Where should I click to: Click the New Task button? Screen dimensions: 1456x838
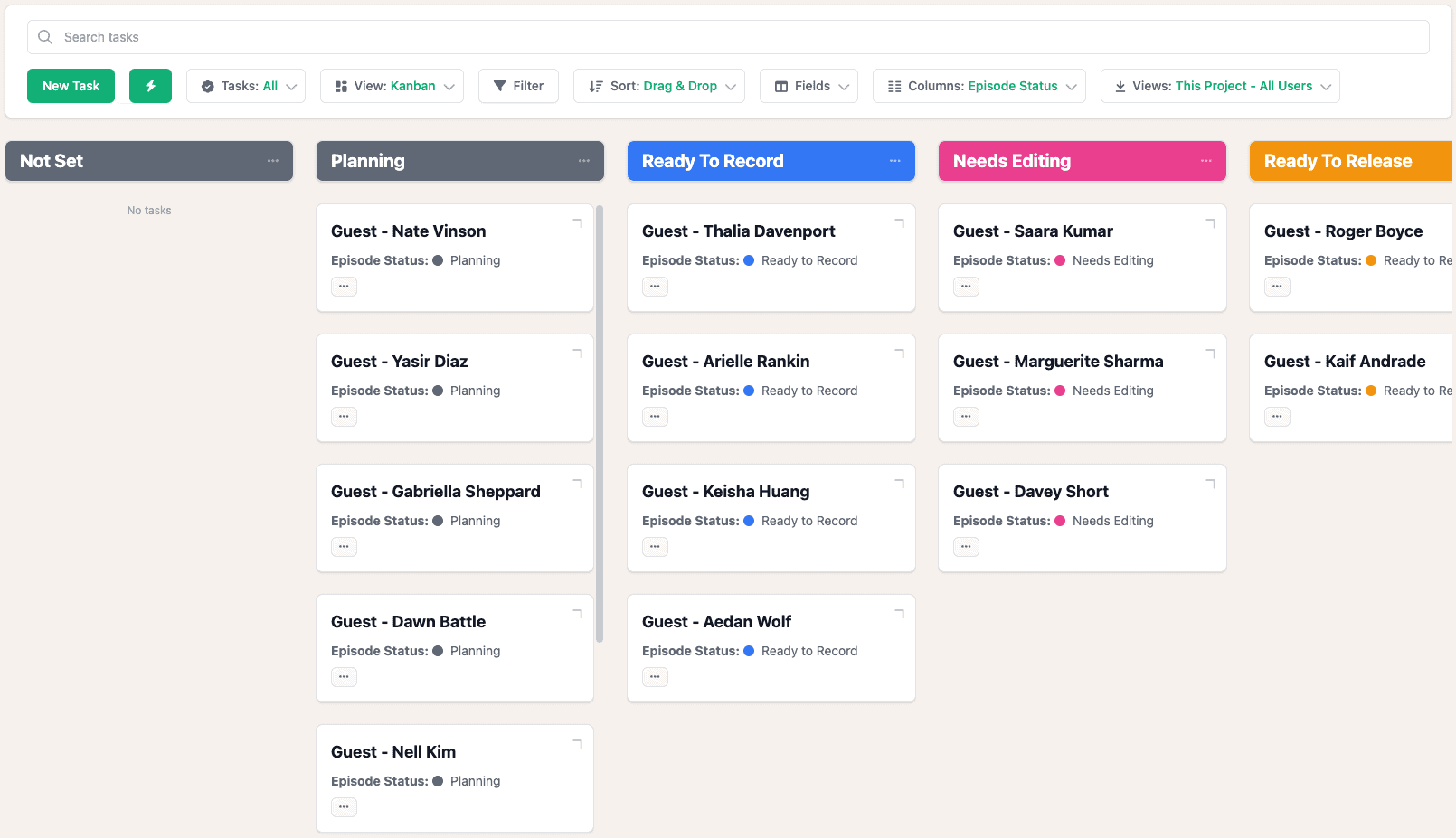pyautogui.click(x=71, y=86)
